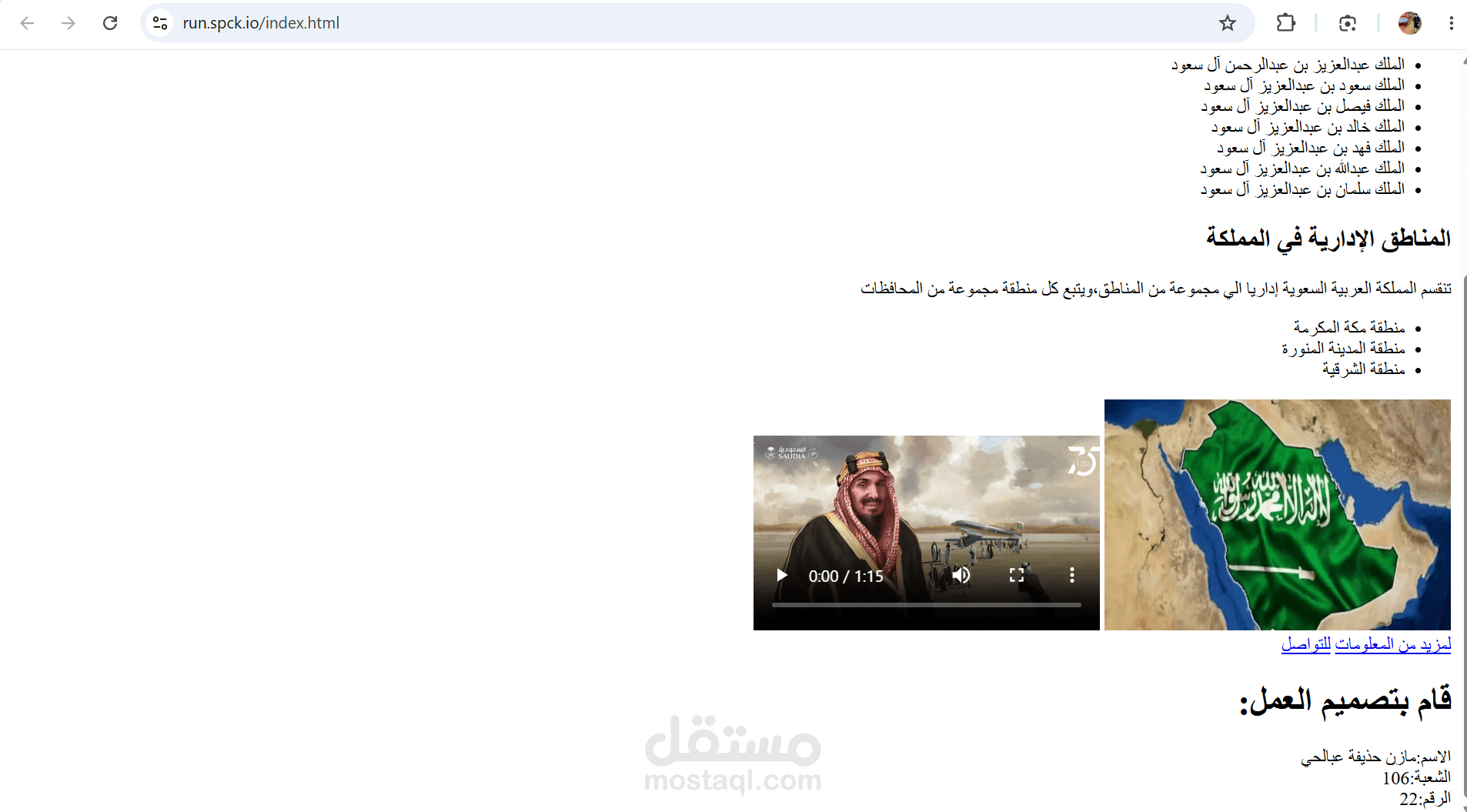Click the name line الاسم:مازن حذيفة عبالحي
The image size is (1467, 812).
(x=1376, y=757)
